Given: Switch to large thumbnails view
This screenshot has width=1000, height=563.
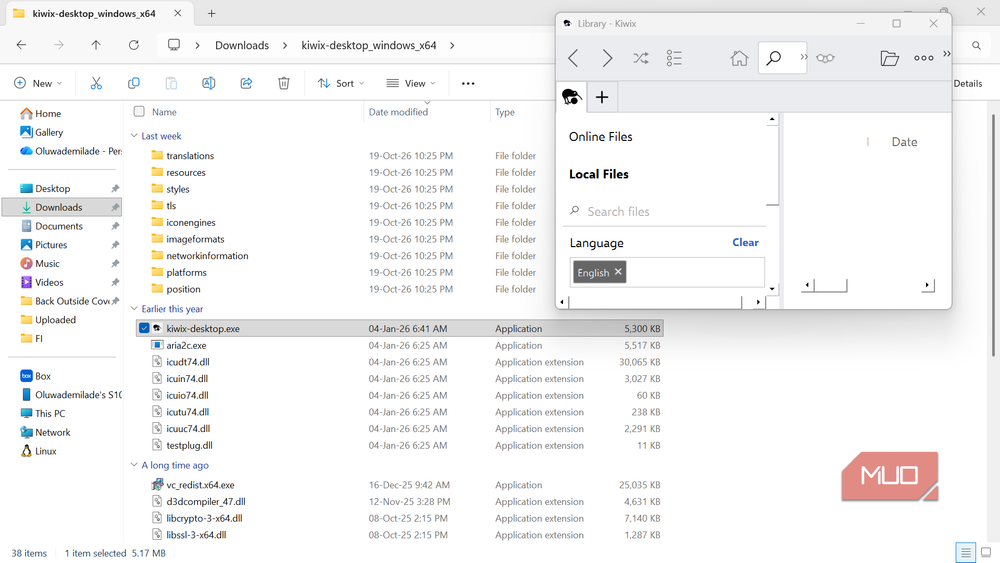Looking at the screenshot, I should pos(986,552).
